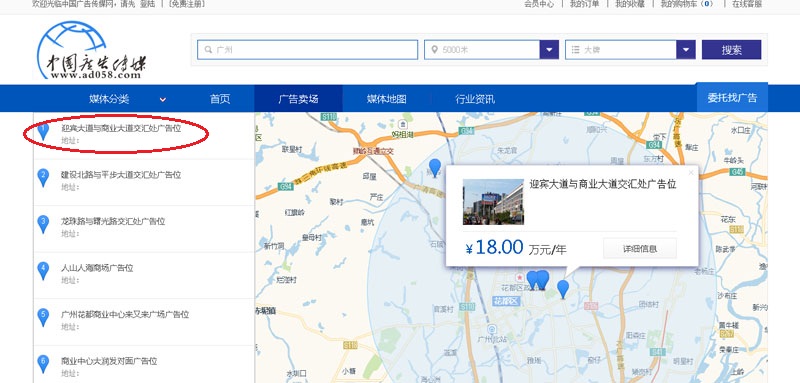Click the 中国广告传媒 globe logo
800x383 pixels.
coord(91,50)
